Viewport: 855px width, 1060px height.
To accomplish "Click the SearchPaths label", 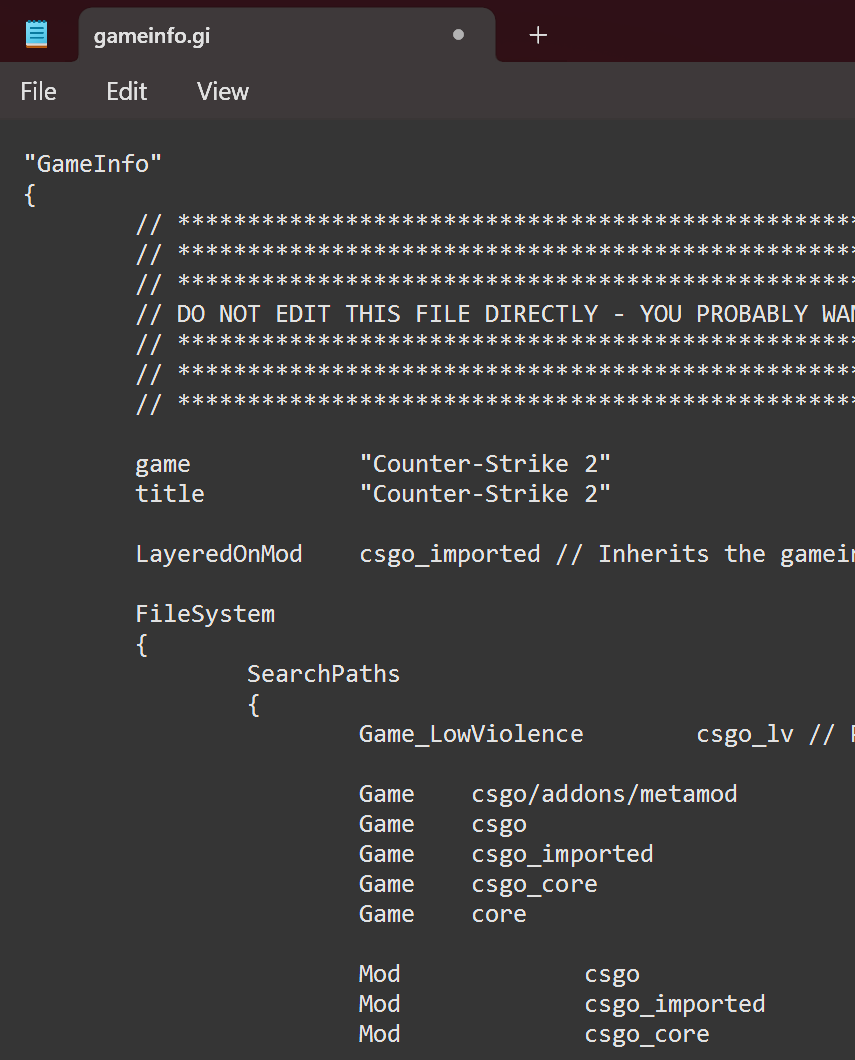I will pos(323,673).
